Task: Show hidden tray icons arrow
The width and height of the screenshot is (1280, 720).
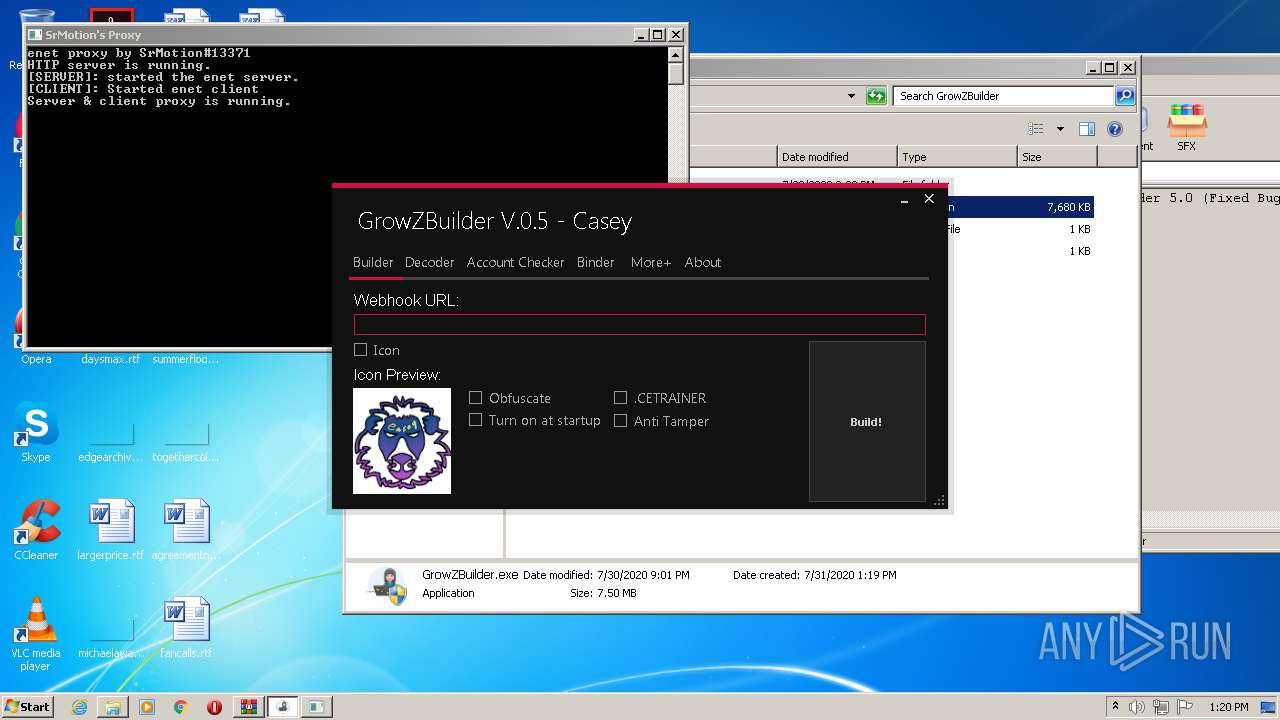Action: (1115, 706)
